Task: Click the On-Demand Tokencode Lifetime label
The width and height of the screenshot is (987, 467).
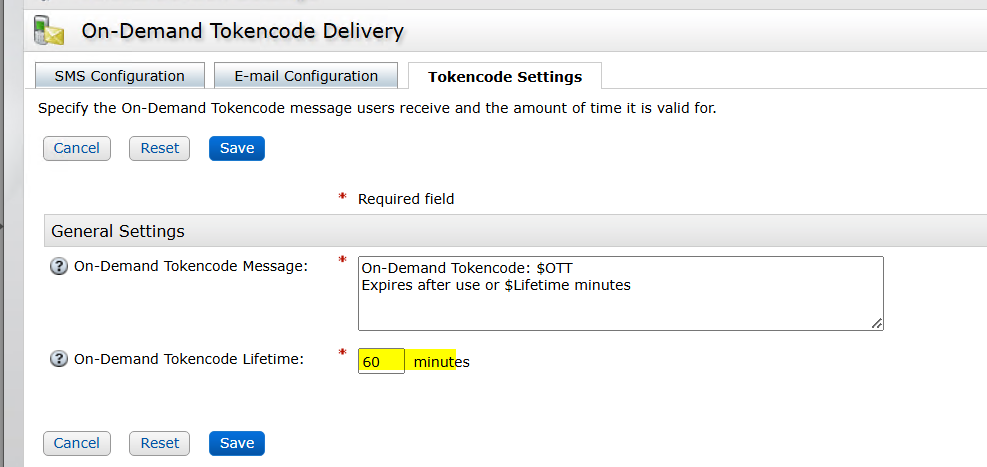Action: click(x=188, y=359)
